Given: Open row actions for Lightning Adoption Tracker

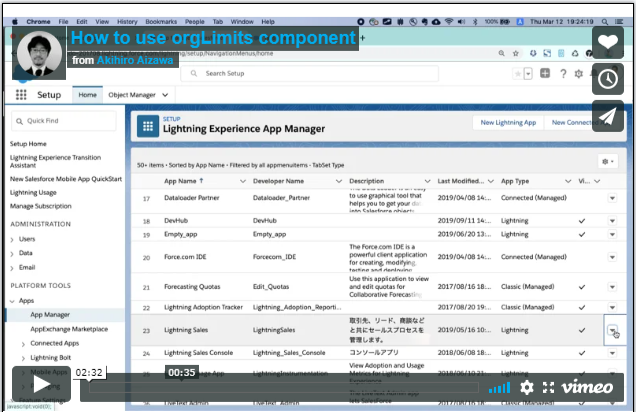Looking at the screenshot, I should pyautogui.click(x=612, y=307).
